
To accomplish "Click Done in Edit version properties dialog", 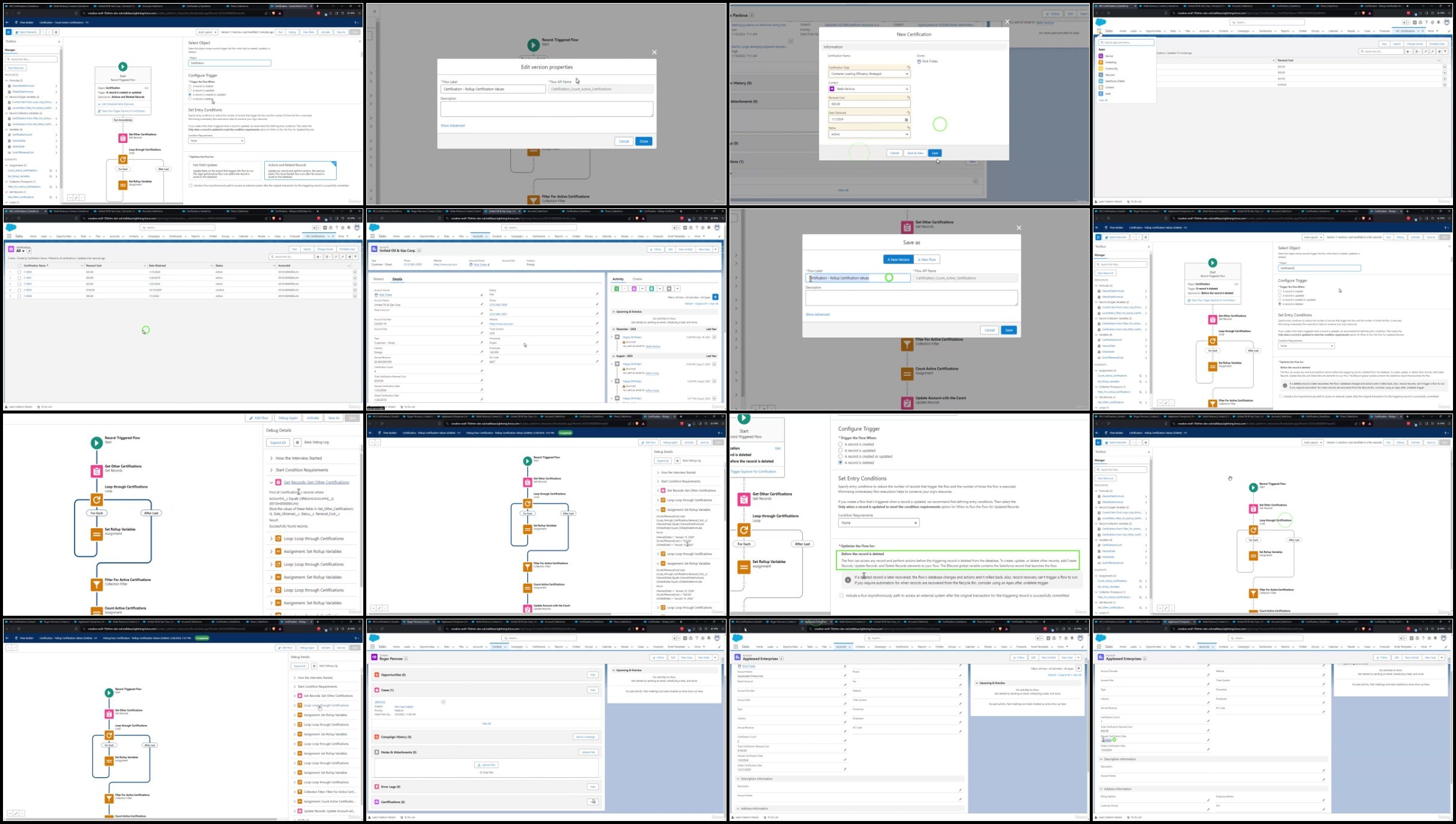I will point(644,141).
